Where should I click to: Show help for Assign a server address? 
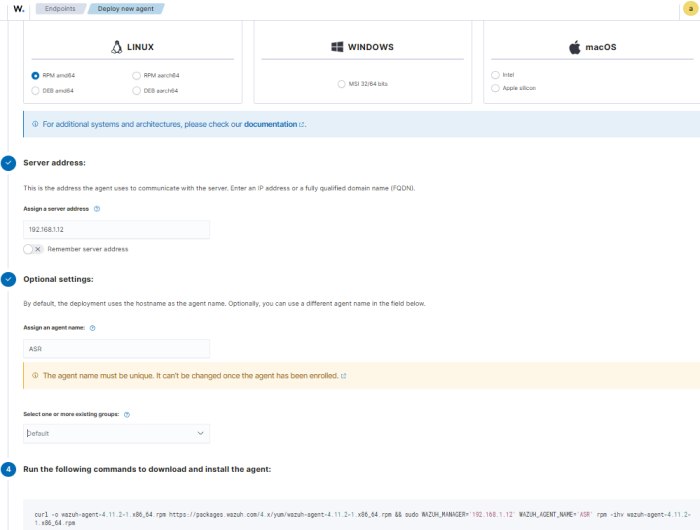[97, 209]
